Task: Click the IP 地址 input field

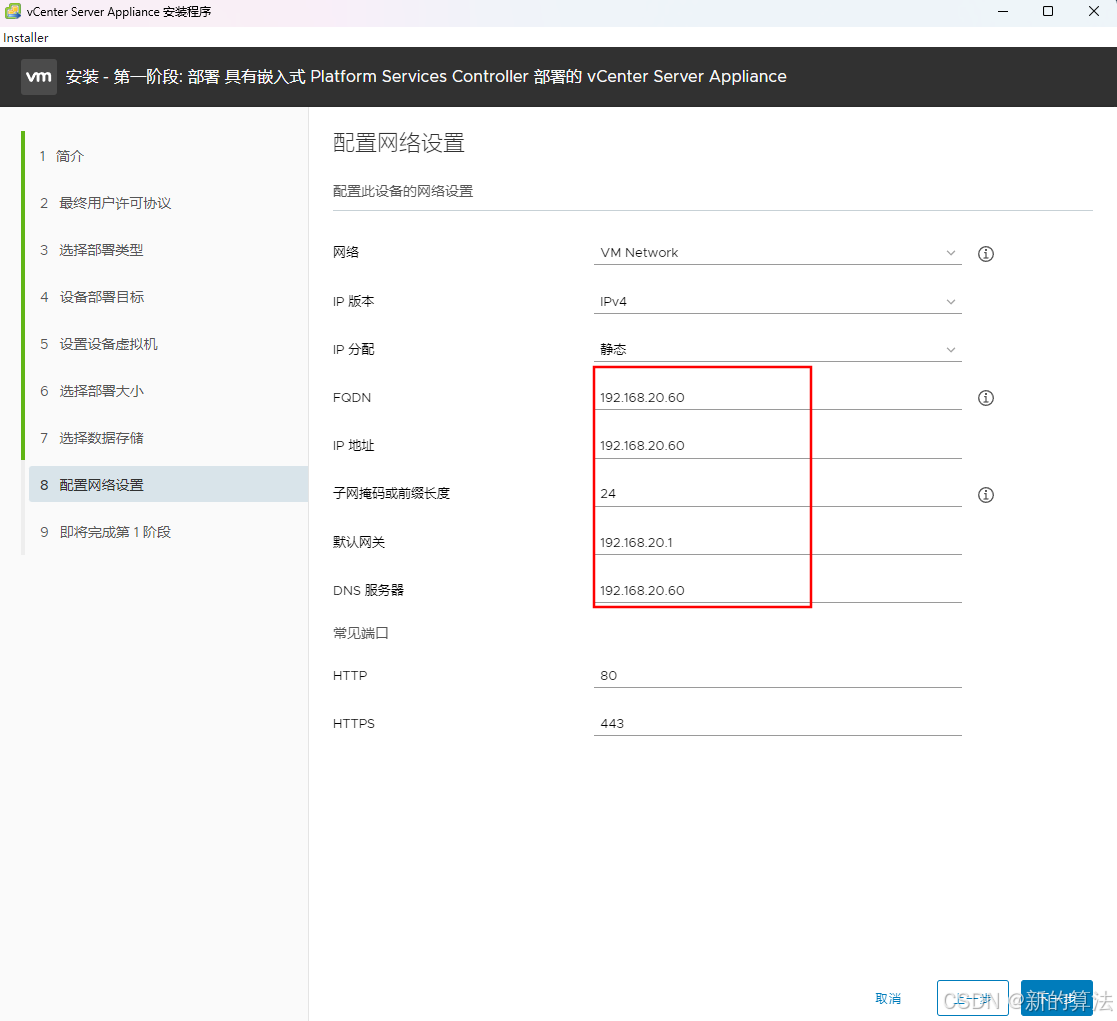Action: point(777,445)
